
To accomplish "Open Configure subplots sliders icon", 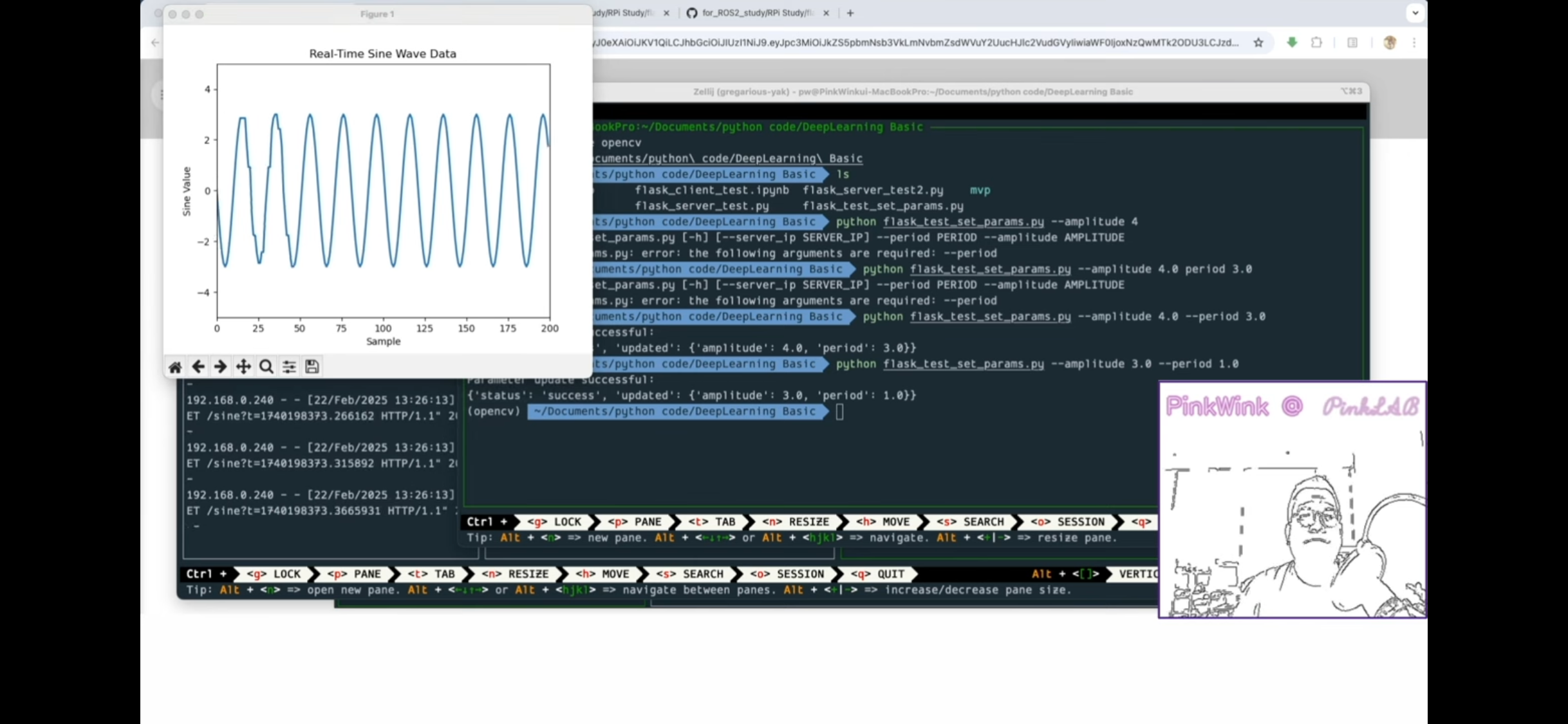I will (x=289, y=367).
